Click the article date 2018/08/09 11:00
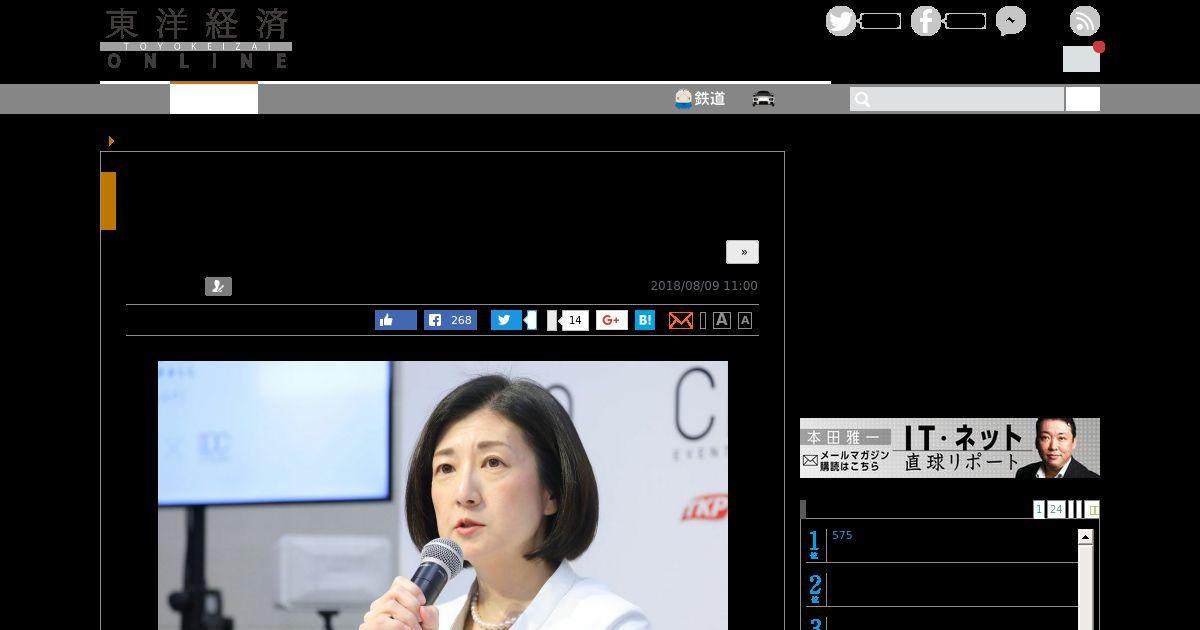 (704, 286)
